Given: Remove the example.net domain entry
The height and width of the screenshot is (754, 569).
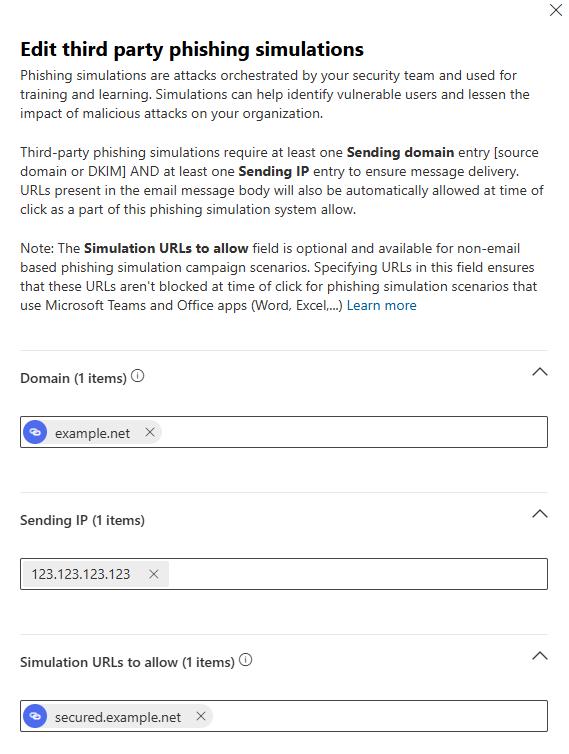Looking at the screenshot, I should [150, 432].
